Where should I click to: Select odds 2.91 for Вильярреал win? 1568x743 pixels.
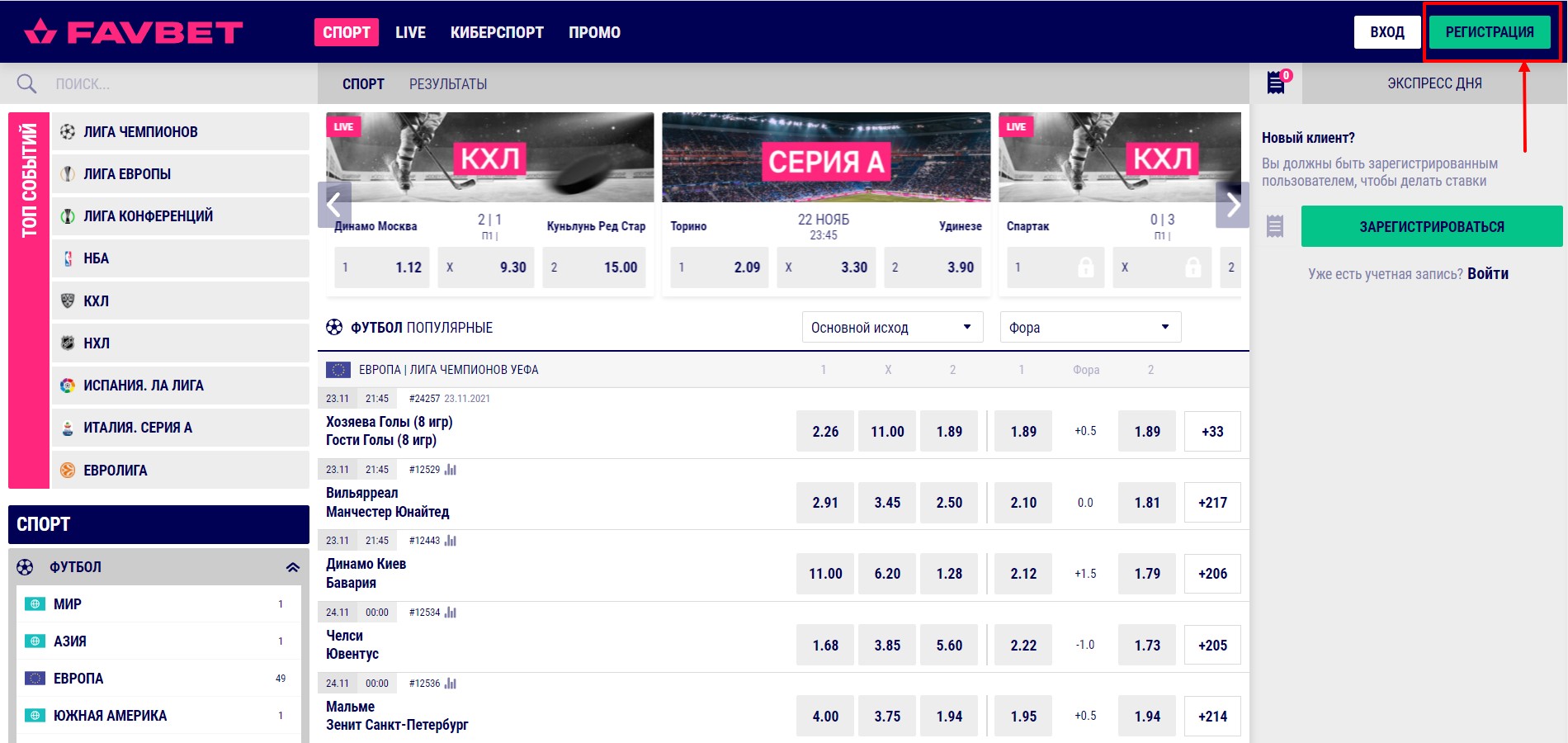[x=825, y=503]
